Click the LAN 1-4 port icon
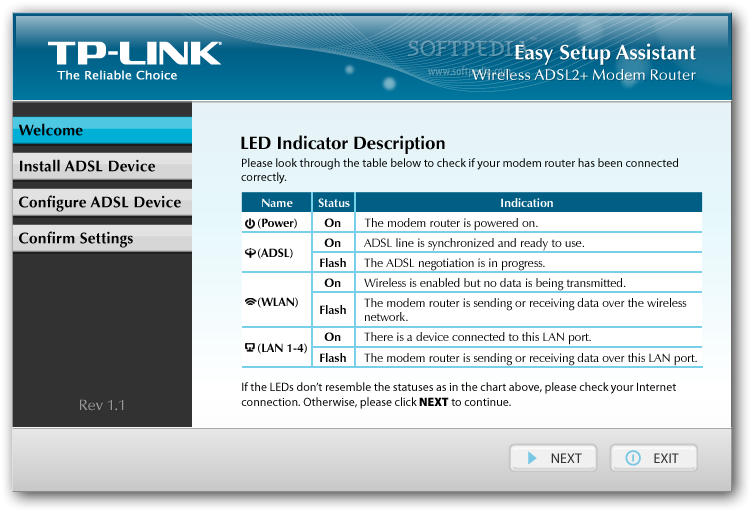 (x=250, y=348)
